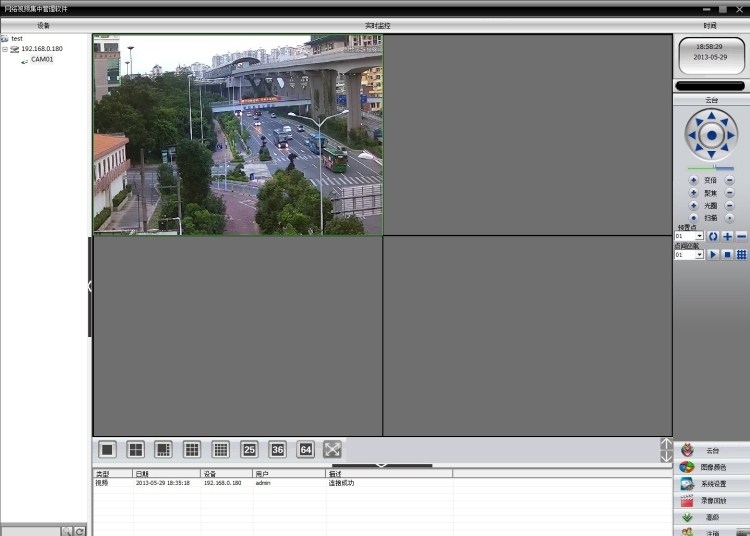Collapse the 192.168.0.180 device node
Image resolution: width=750 pixels, height=536 pixels.
tap(5, 49)
